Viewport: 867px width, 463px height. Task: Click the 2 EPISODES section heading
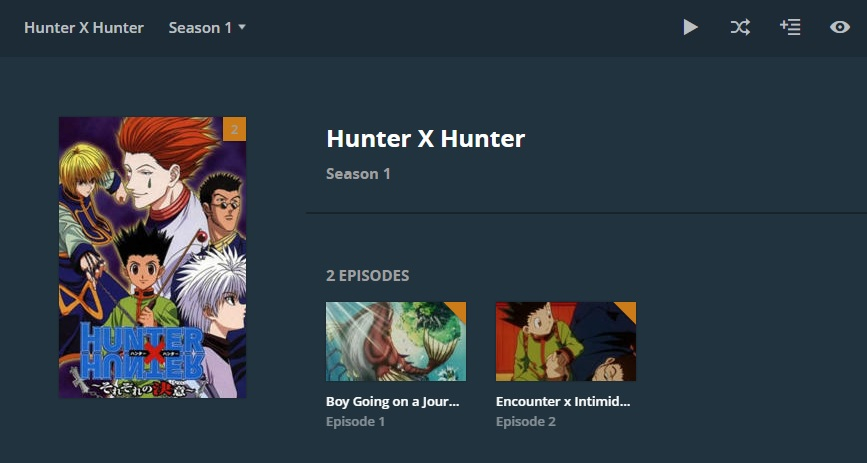368,275
